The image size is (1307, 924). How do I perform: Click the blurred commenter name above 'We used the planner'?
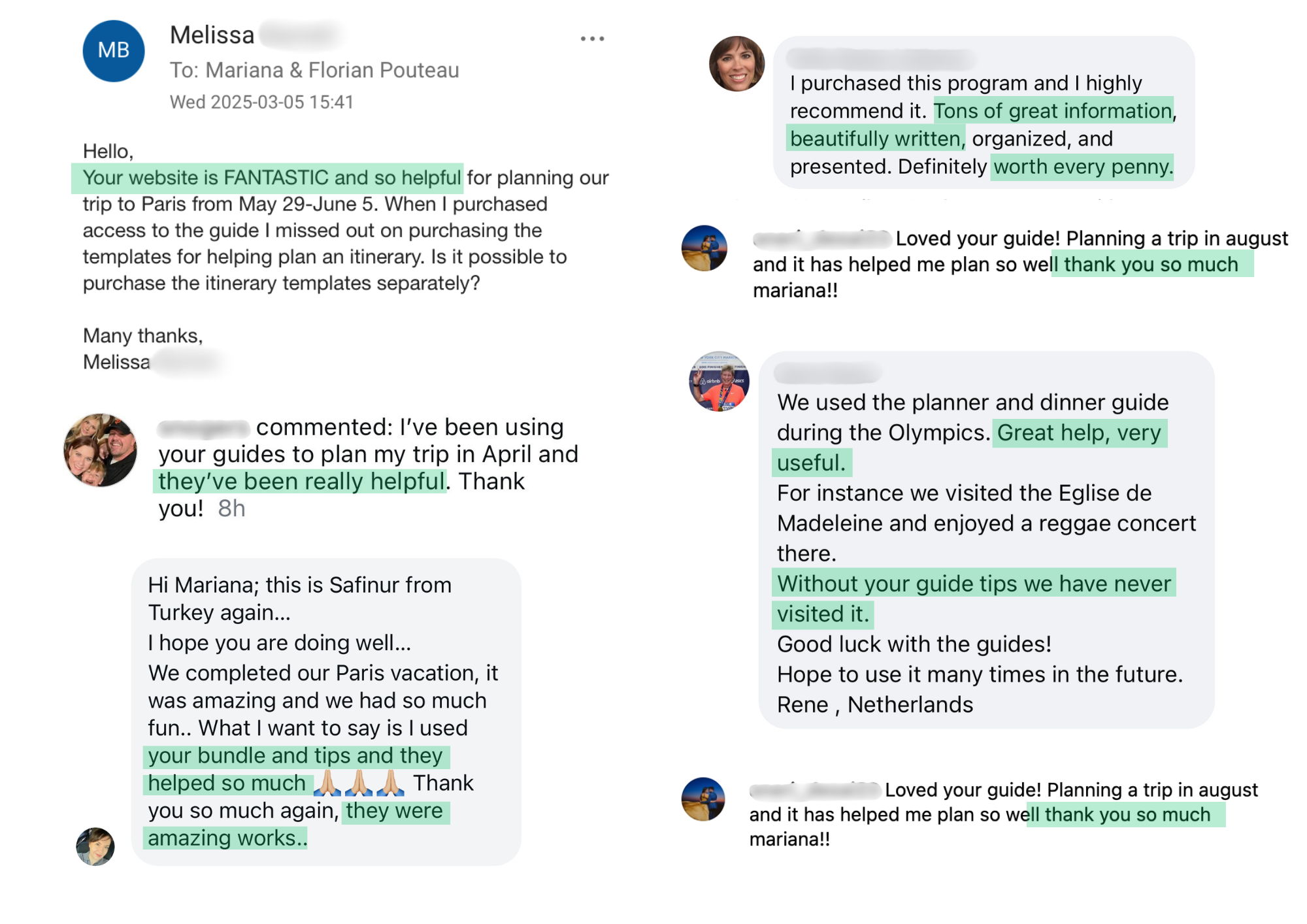[827, 374]
